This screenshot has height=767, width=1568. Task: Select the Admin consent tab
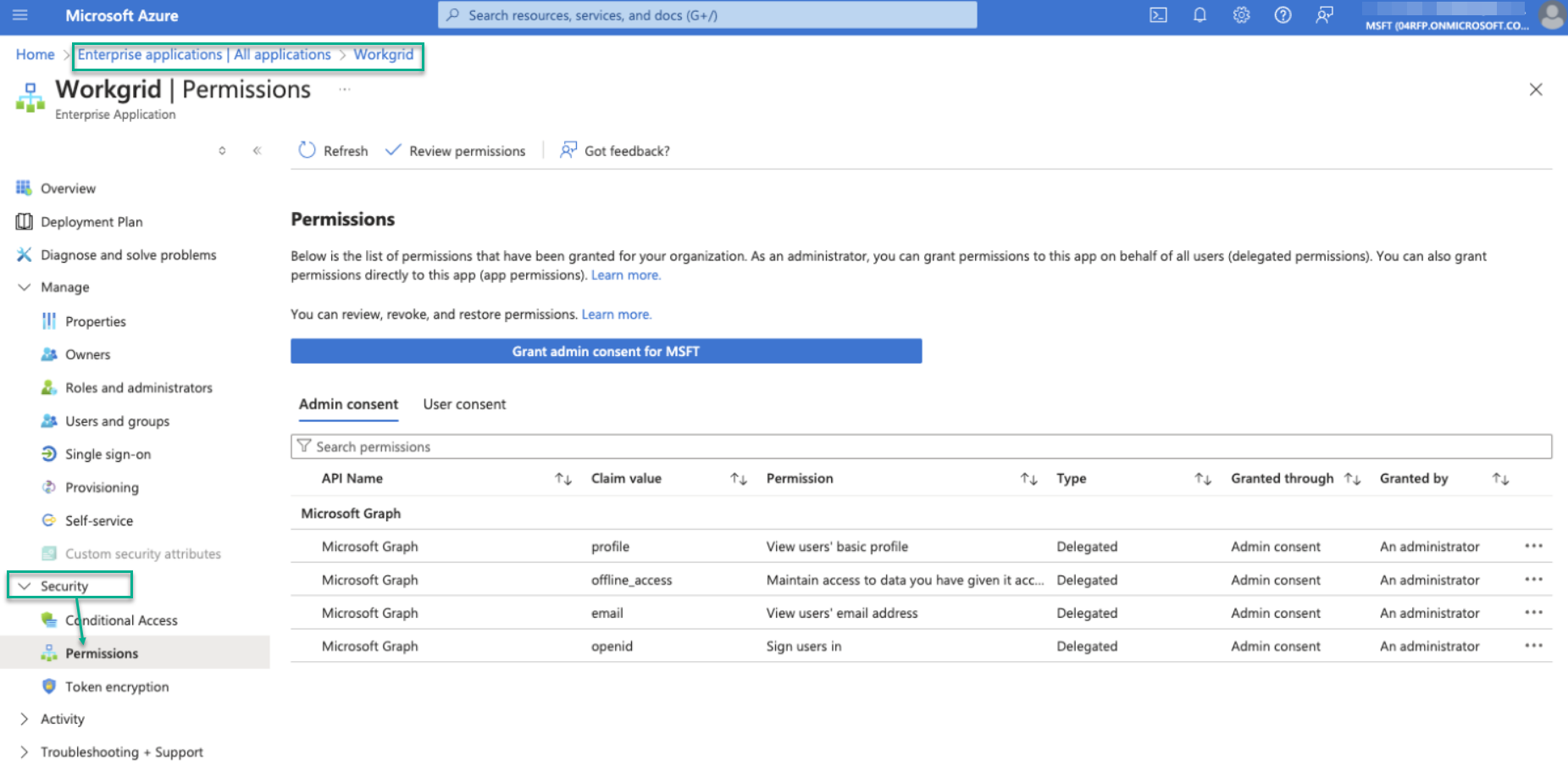pyautogui.click(x=348, y=404)
